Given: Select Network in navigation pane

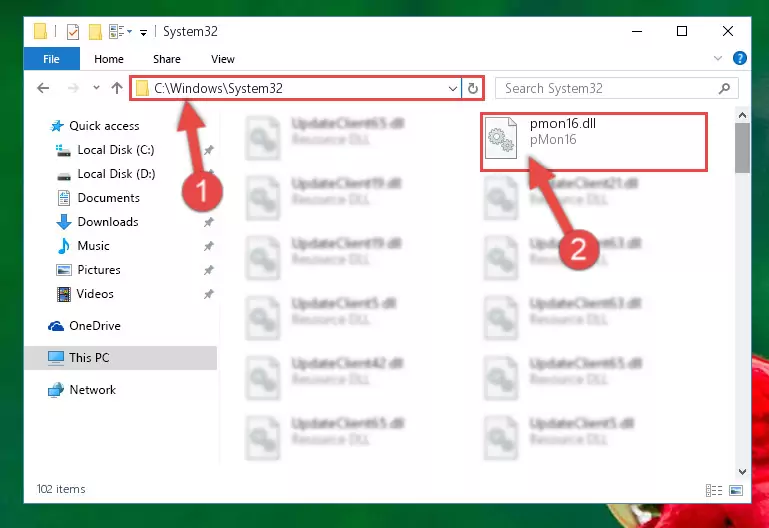Looking at the screenshot, I should click(92, 390).
